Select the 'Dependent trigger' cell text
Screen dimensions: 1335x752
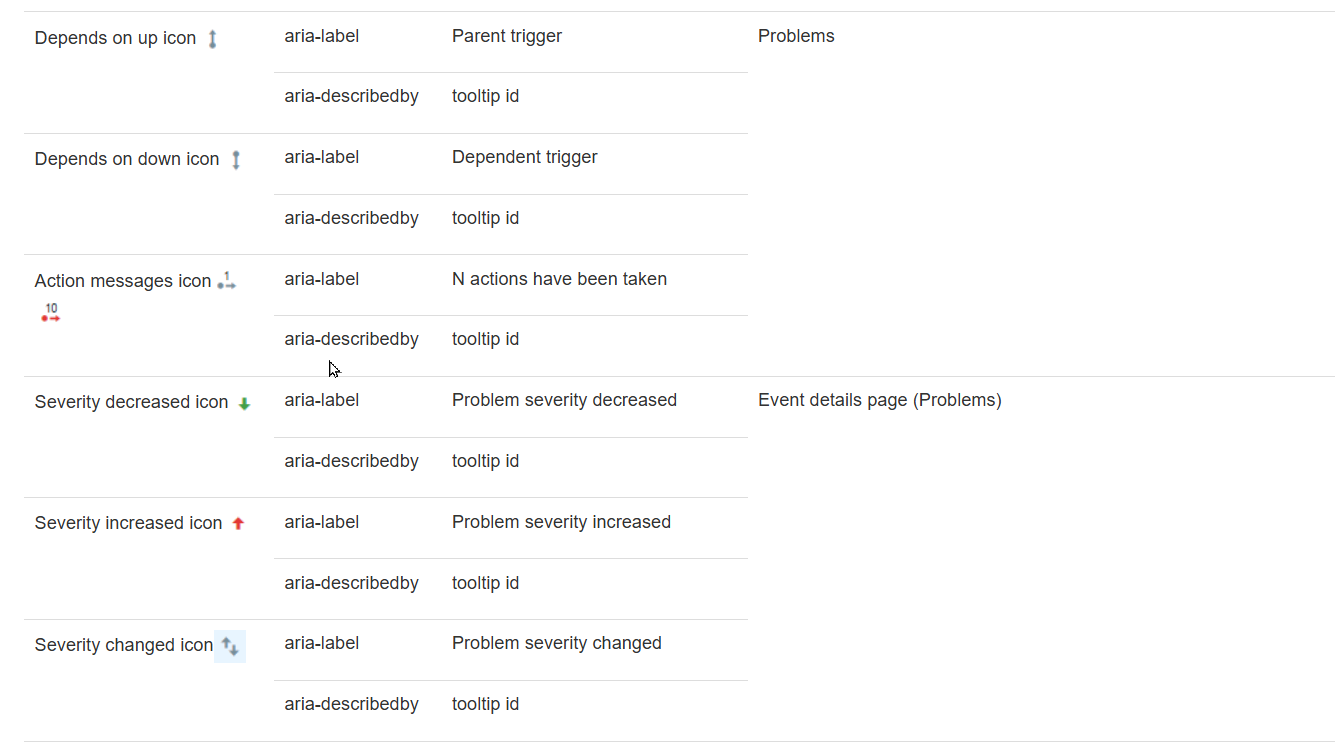coord(524,157)
